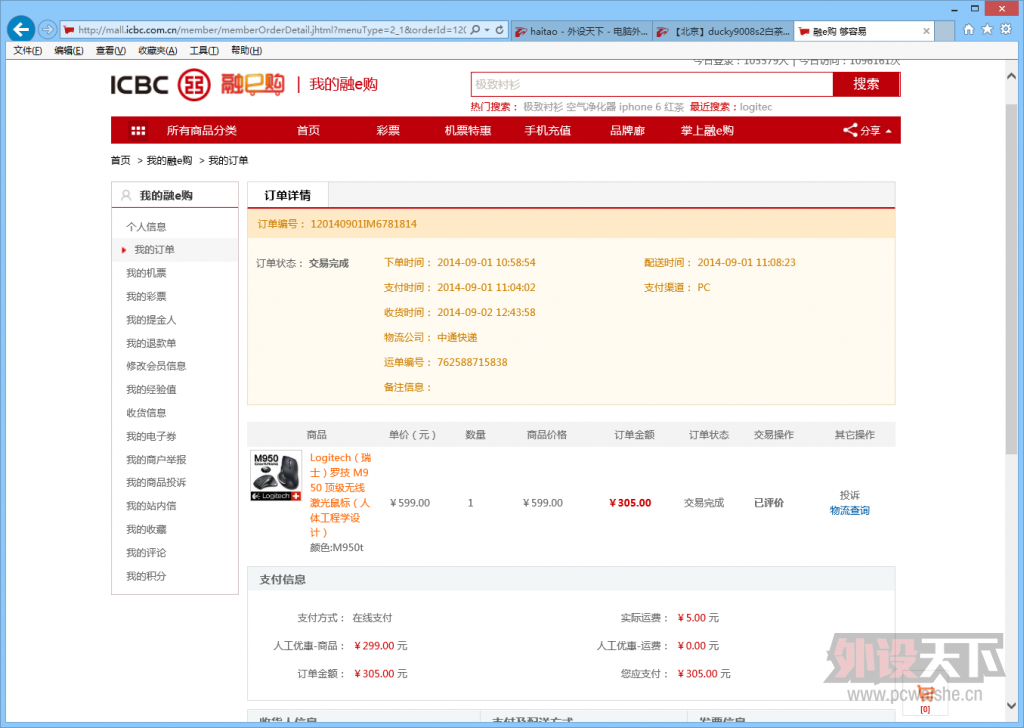Click the hot search term 空气净化器

pos(591,107)
